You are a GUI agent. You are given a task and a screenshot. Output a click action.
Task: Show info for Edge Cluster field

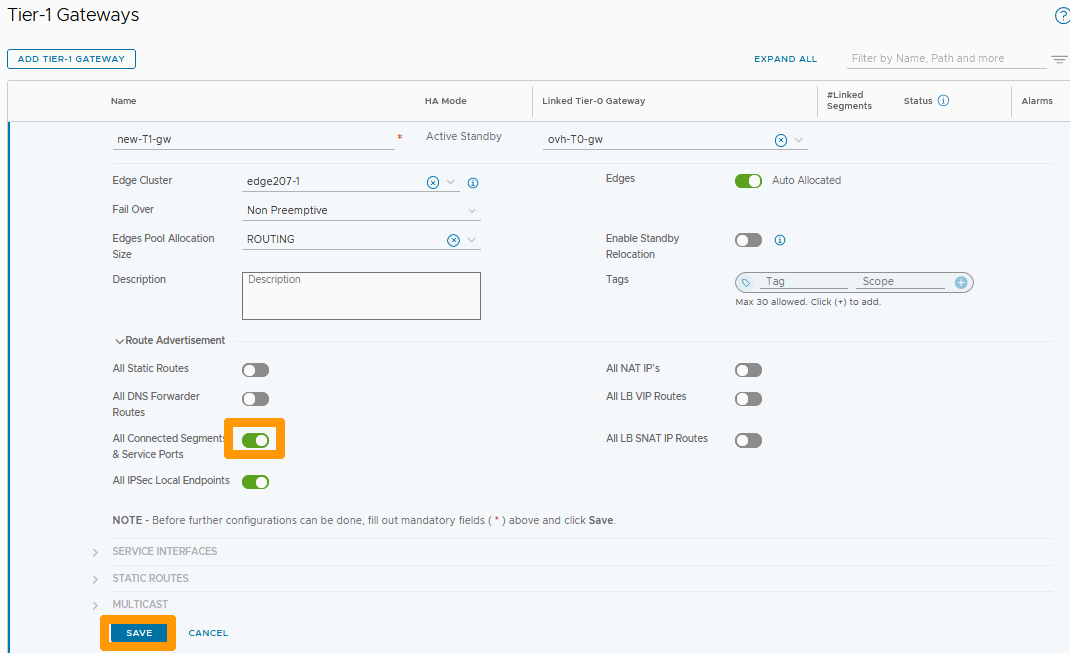(473, 183)
